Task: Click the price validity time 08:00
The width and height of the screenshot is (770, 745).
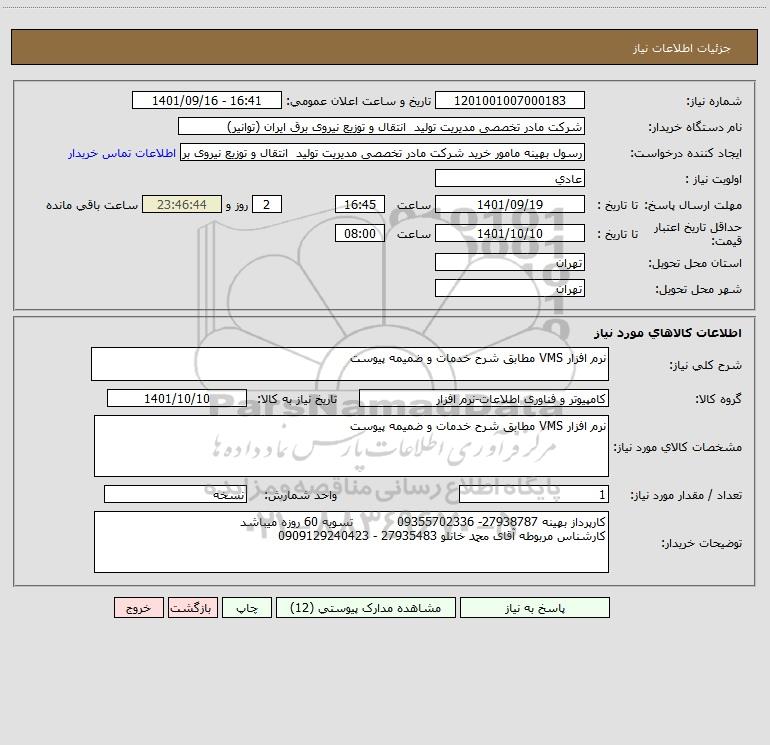Action: coord(359,233)
